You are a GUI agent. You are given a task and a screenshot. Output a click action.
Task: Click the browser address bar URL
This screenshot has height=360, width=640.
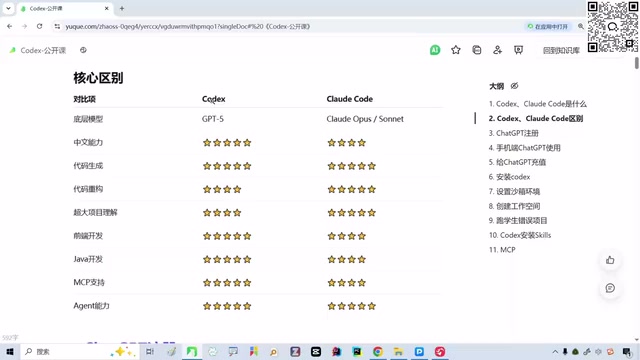(188, 27)
